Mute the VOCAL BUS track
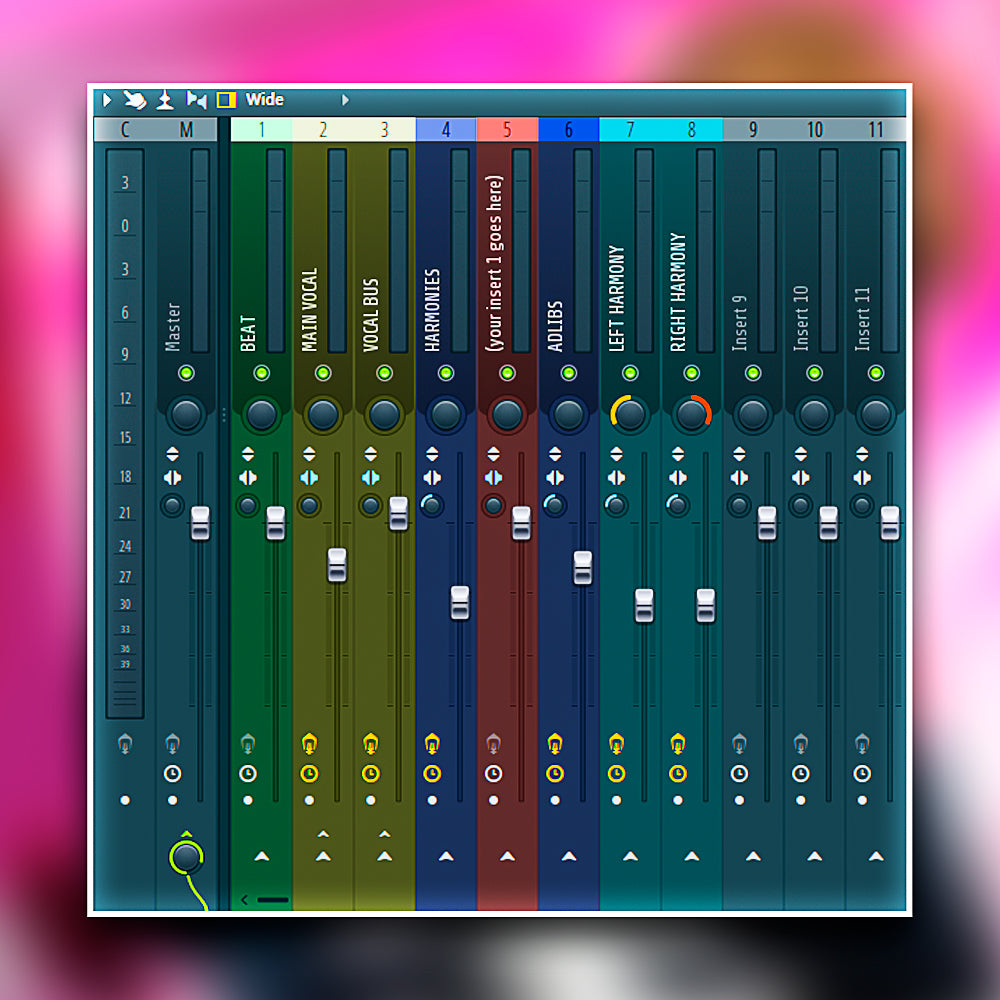Screen dimensions: 1000x1000 click(x=384, y=373)
